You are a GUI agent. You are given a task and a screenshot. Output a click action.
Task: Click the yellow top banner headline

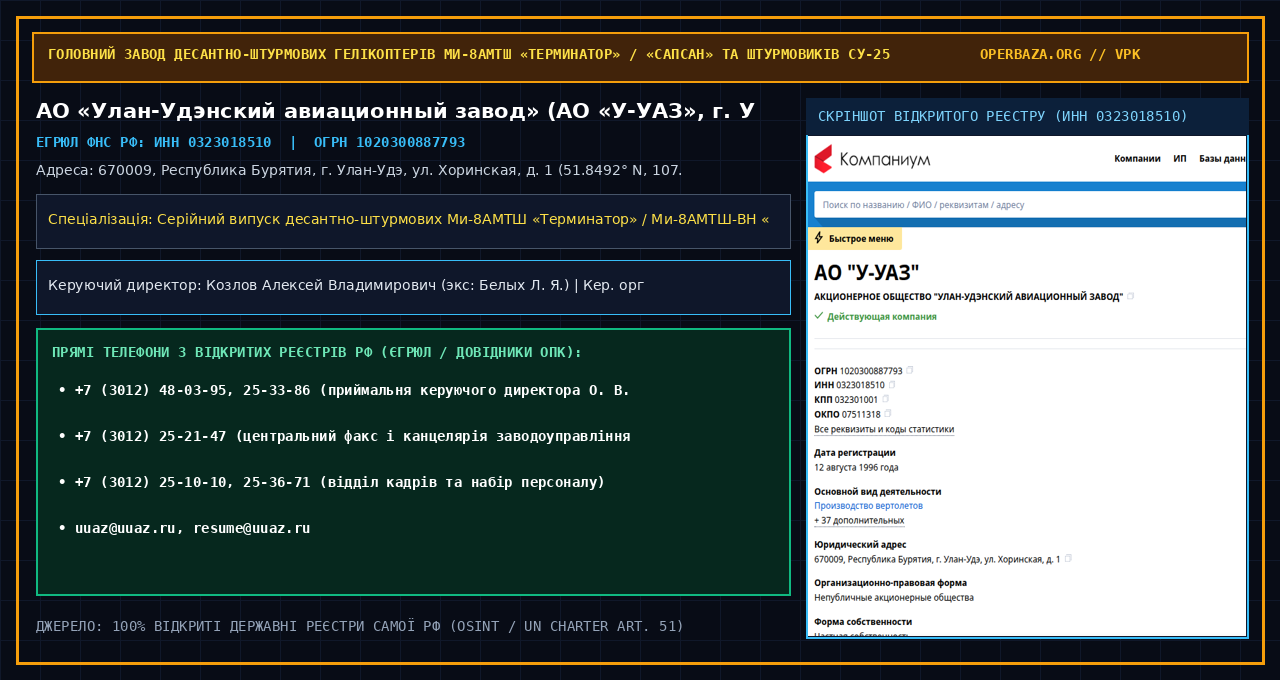tap(469, 54)
